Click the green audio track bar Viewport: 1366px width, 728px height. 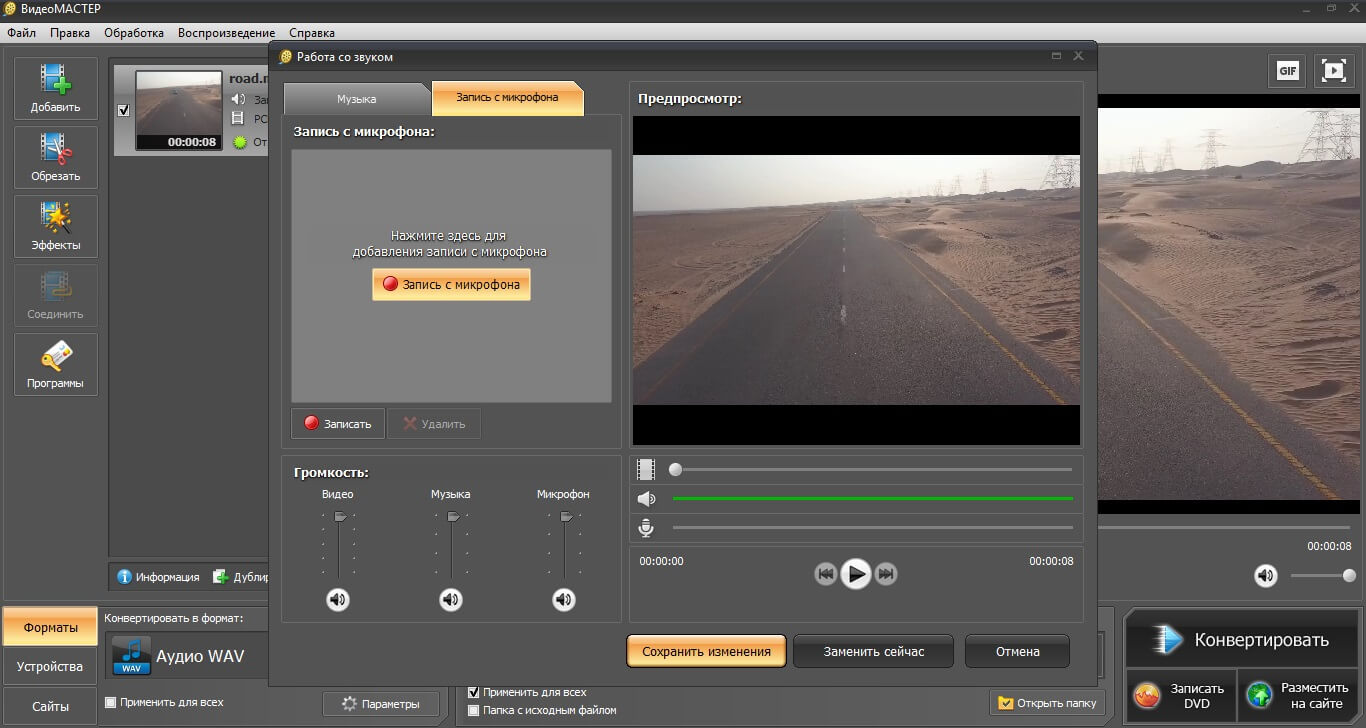[x=873, y=498]
